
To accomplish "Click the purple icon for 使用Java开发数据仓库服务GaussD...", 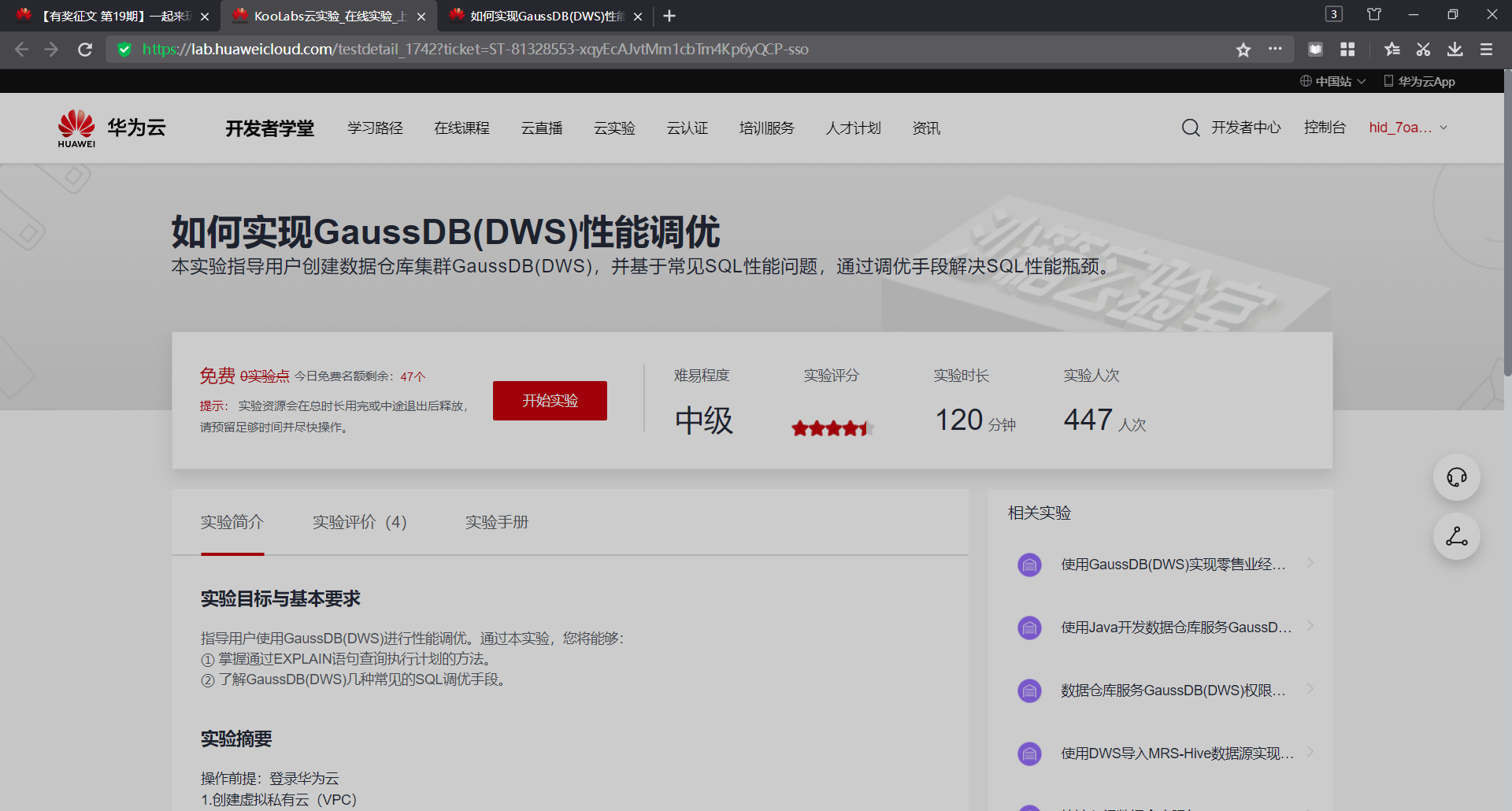I will (1029, 628).
